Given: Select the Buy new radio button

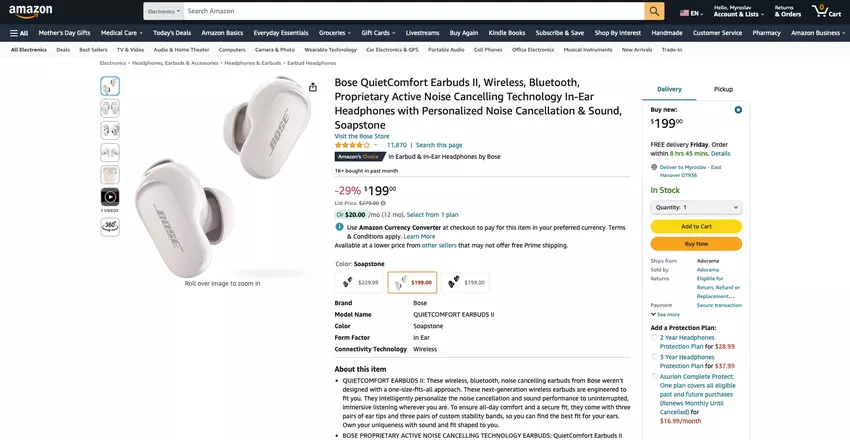Looking at the screenshot, I should (738, 110).
